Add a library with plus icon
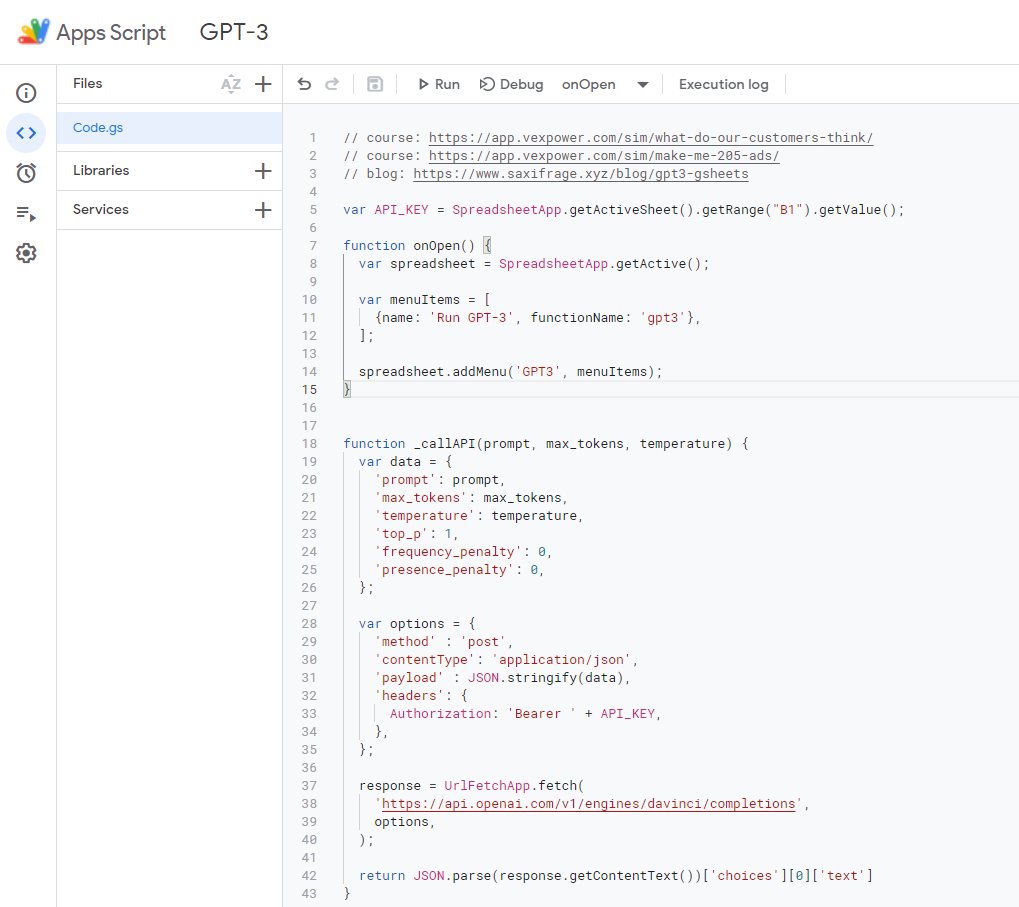1019x907 pixels. pyautogui.click(x=263, y=171)
